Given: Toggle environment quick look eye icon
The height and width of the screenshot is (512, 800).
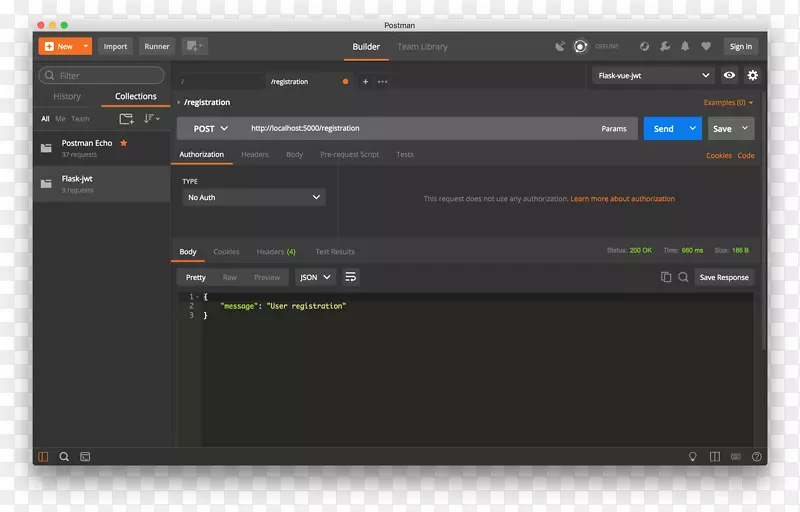Looking at the screenshot, I should tap(729, 75).
